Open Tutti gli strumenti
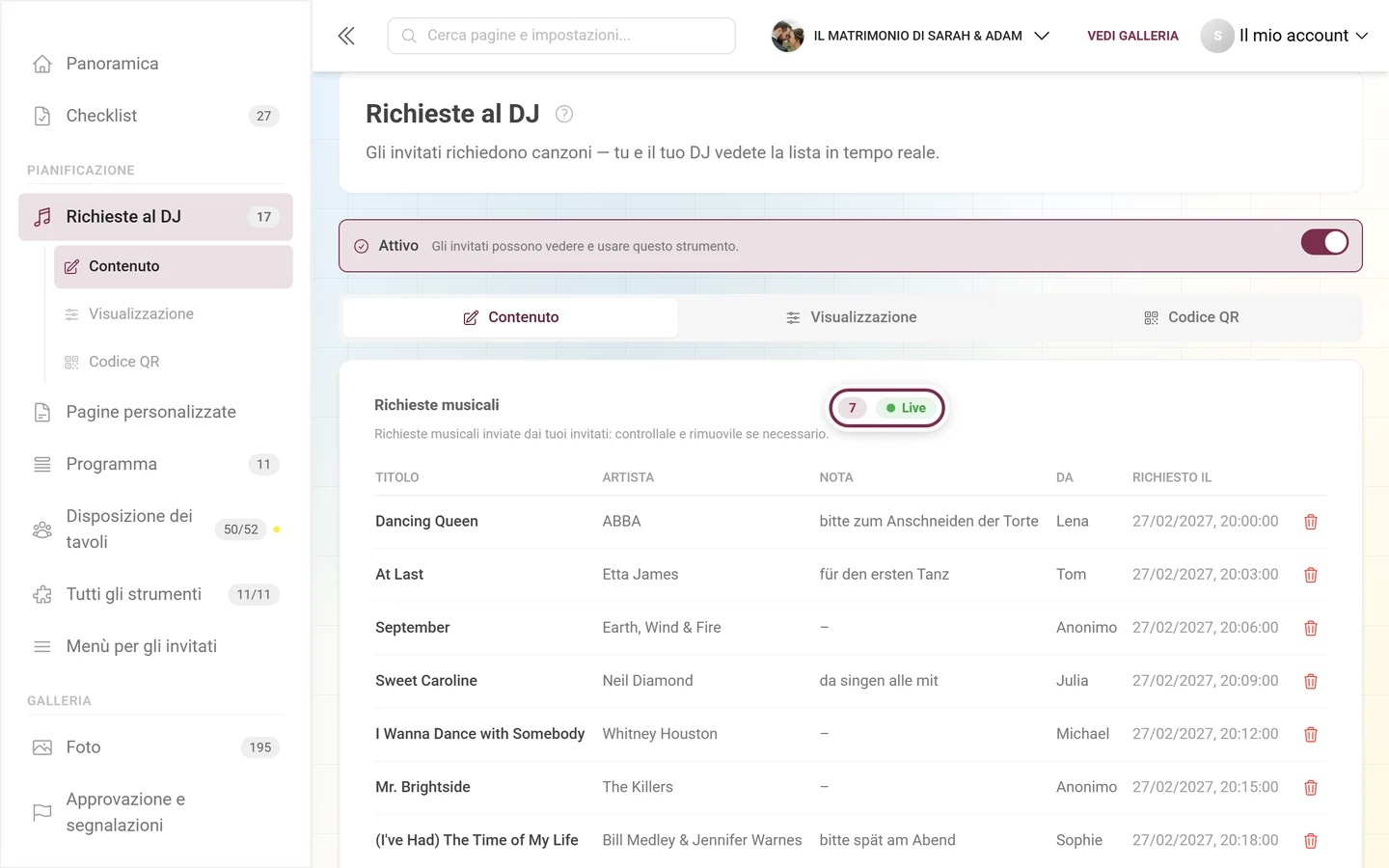The width and height of the screenshot is (1389, 868). pos(155,594)
